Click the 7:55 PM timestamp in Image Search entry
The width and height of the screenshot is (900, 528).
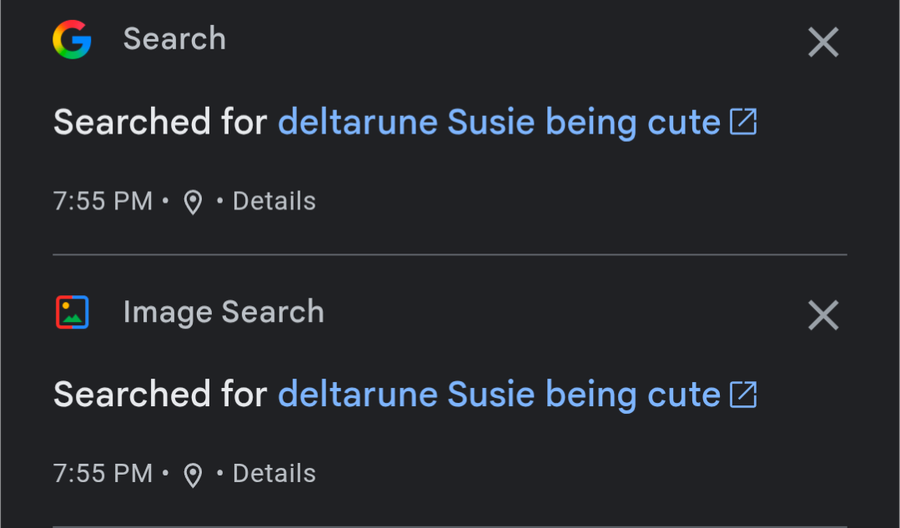pyautogui.click(x=103, y=473)
